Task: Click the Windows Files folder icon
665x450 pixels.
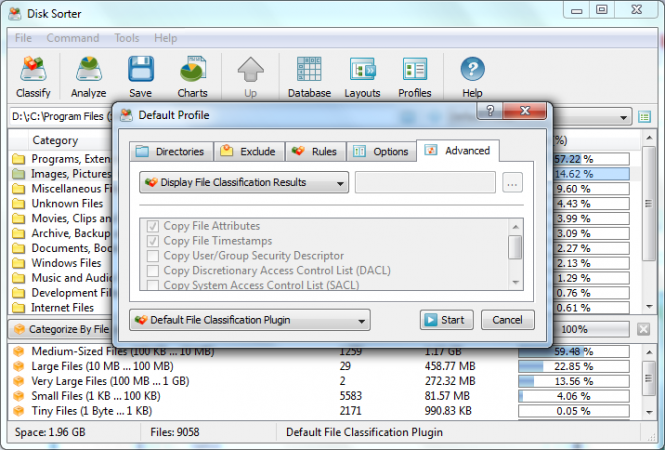Action: tap(18, 263)
